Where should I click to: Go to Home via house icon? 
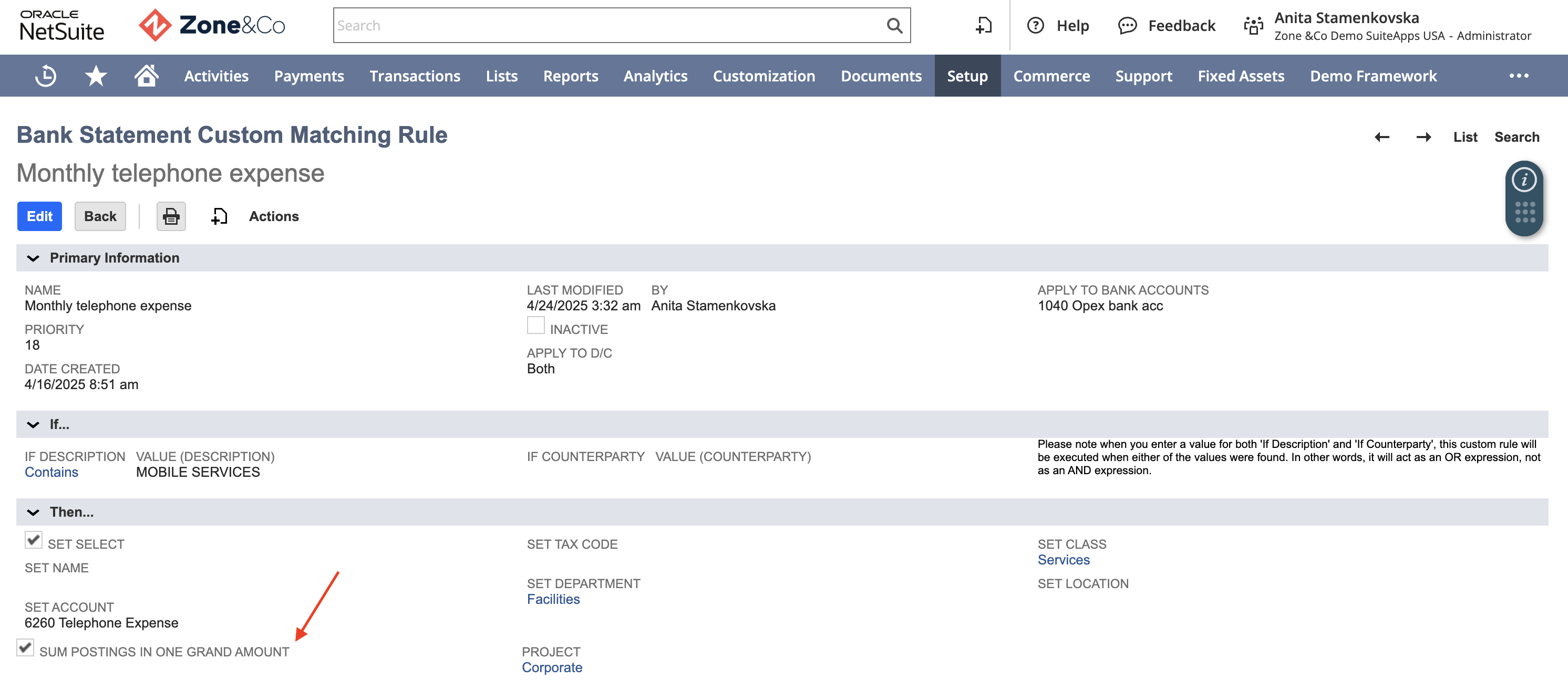point(146,76)
